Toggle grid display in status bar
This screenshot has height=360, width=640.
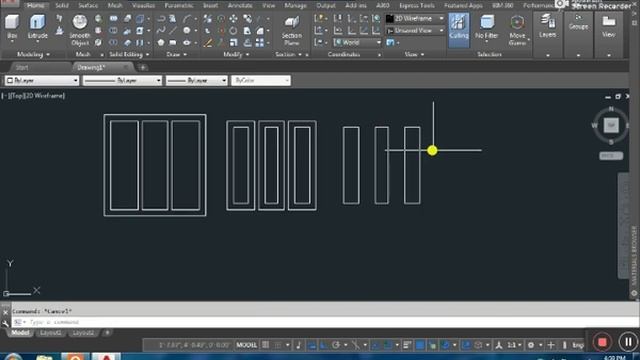pos(266,345)
